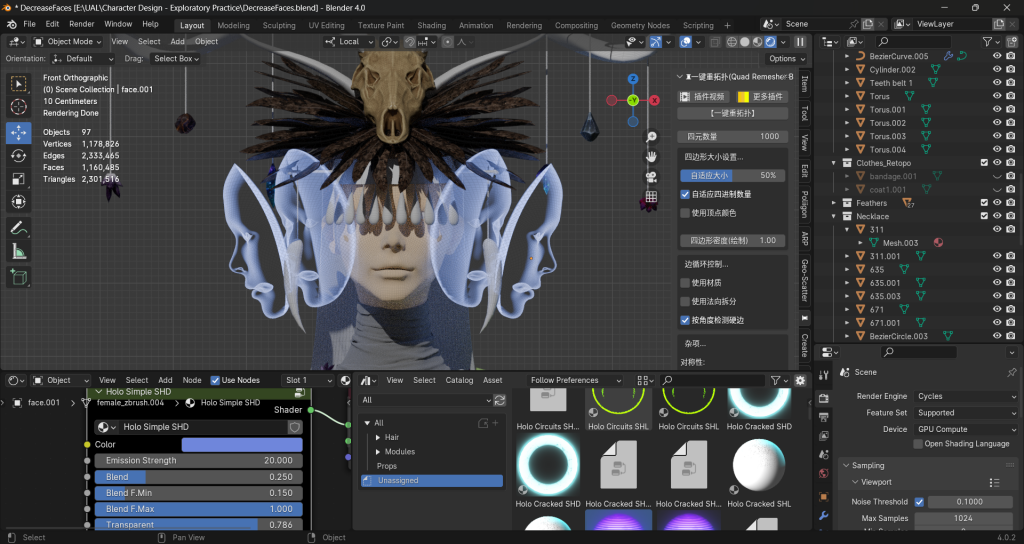This screenshot has height=544, width=1024.
Task: Open the Output properties tab icon
Action: [824, 417]
